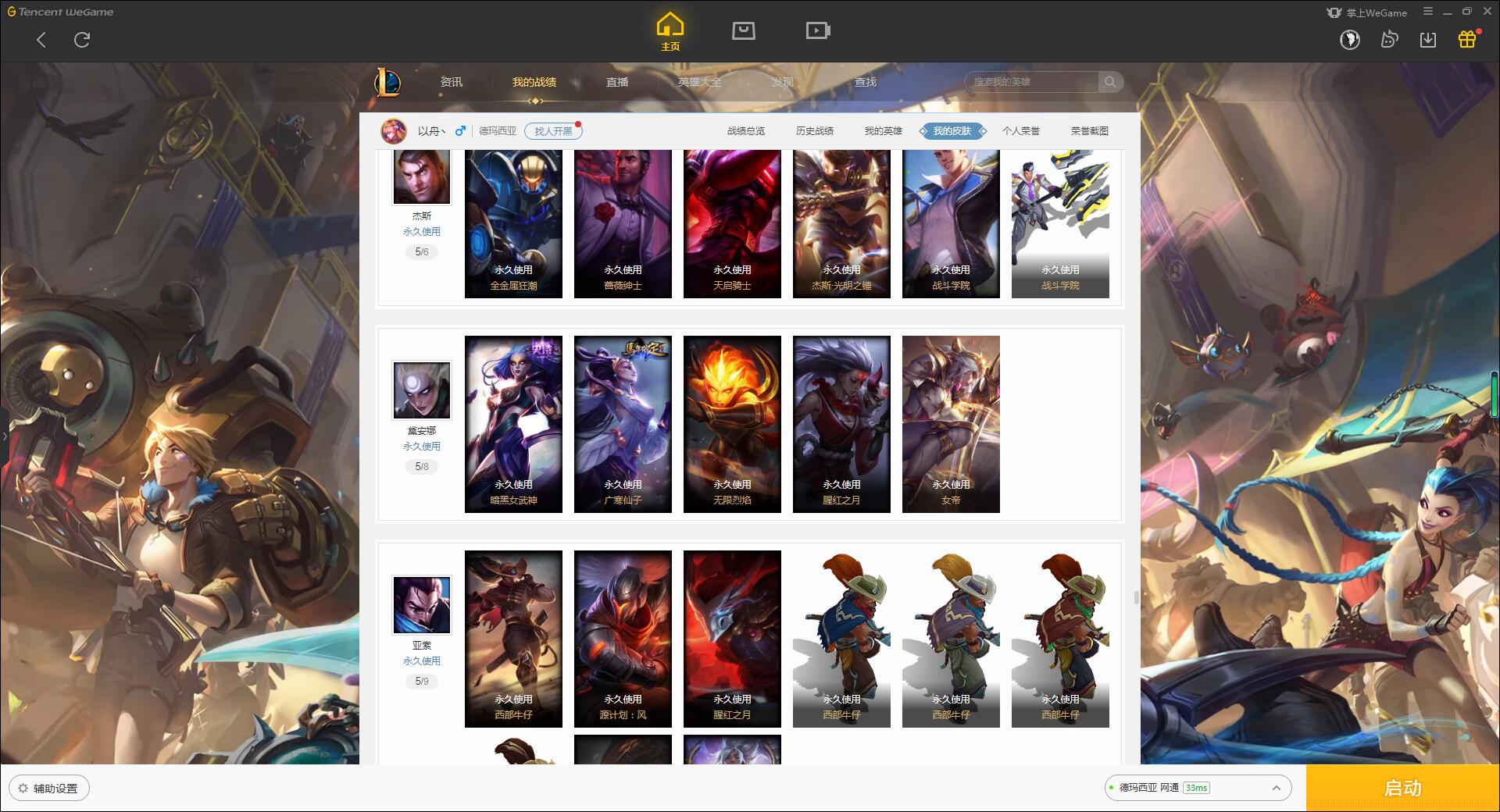1500x812 pixels.
Task: Open 我的英雄 sub-tab
Action: tap(884, 131)
